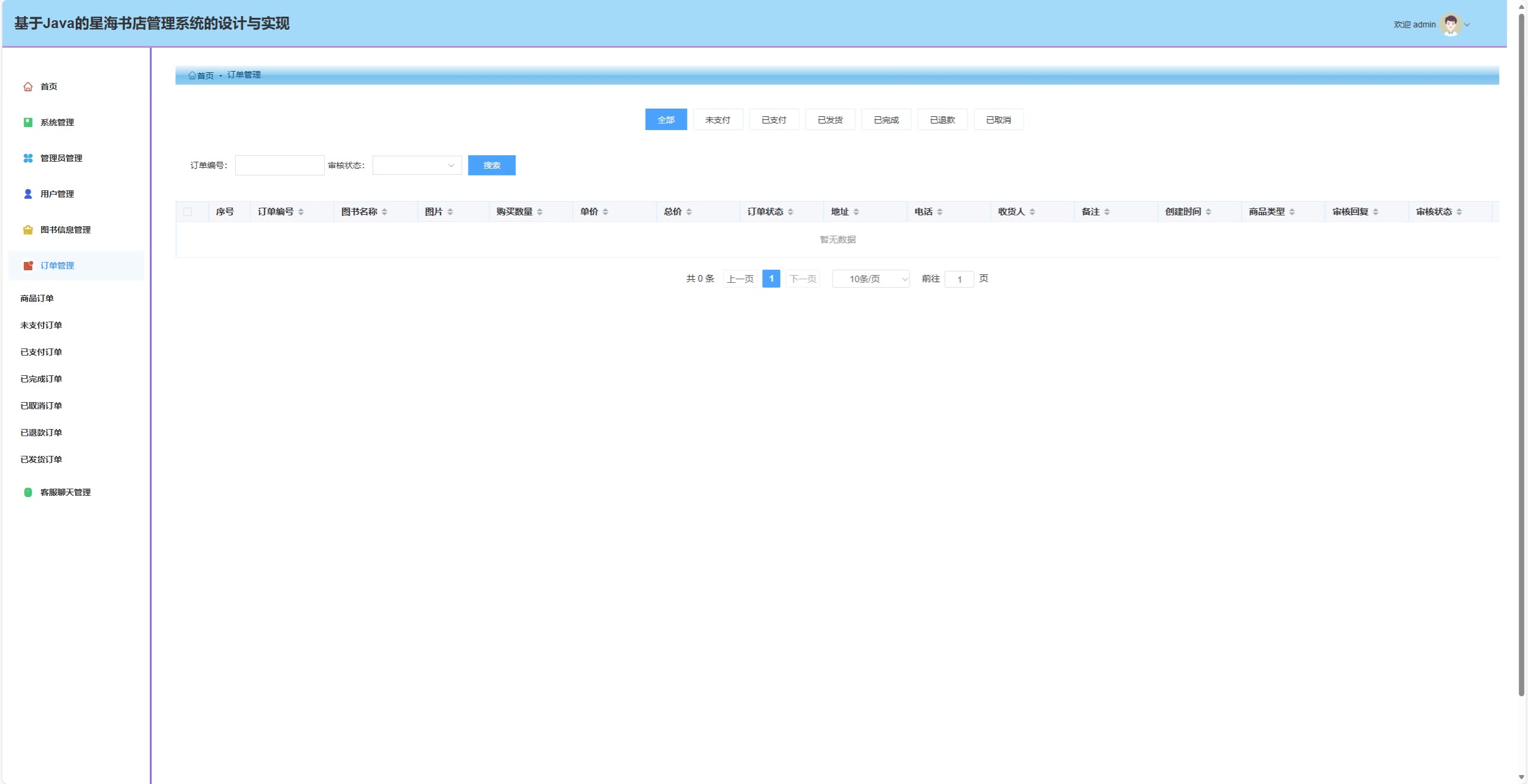Toggle the select-all checkbox in table header
The width and height of the screenshot is (1528, 784).
(187, 212)
